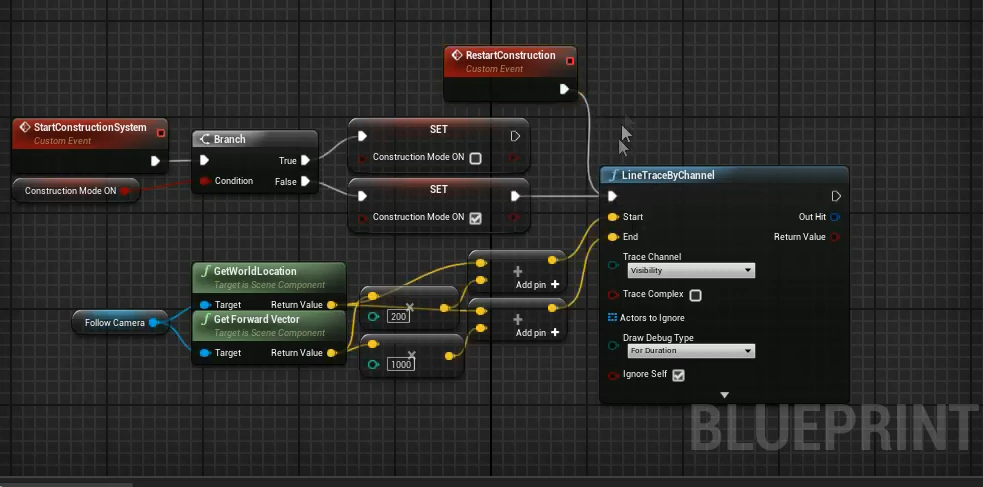Click Add pin on the upper add node
The height and width of the screenshot is (487, 983).
click(x=537, y=284)
